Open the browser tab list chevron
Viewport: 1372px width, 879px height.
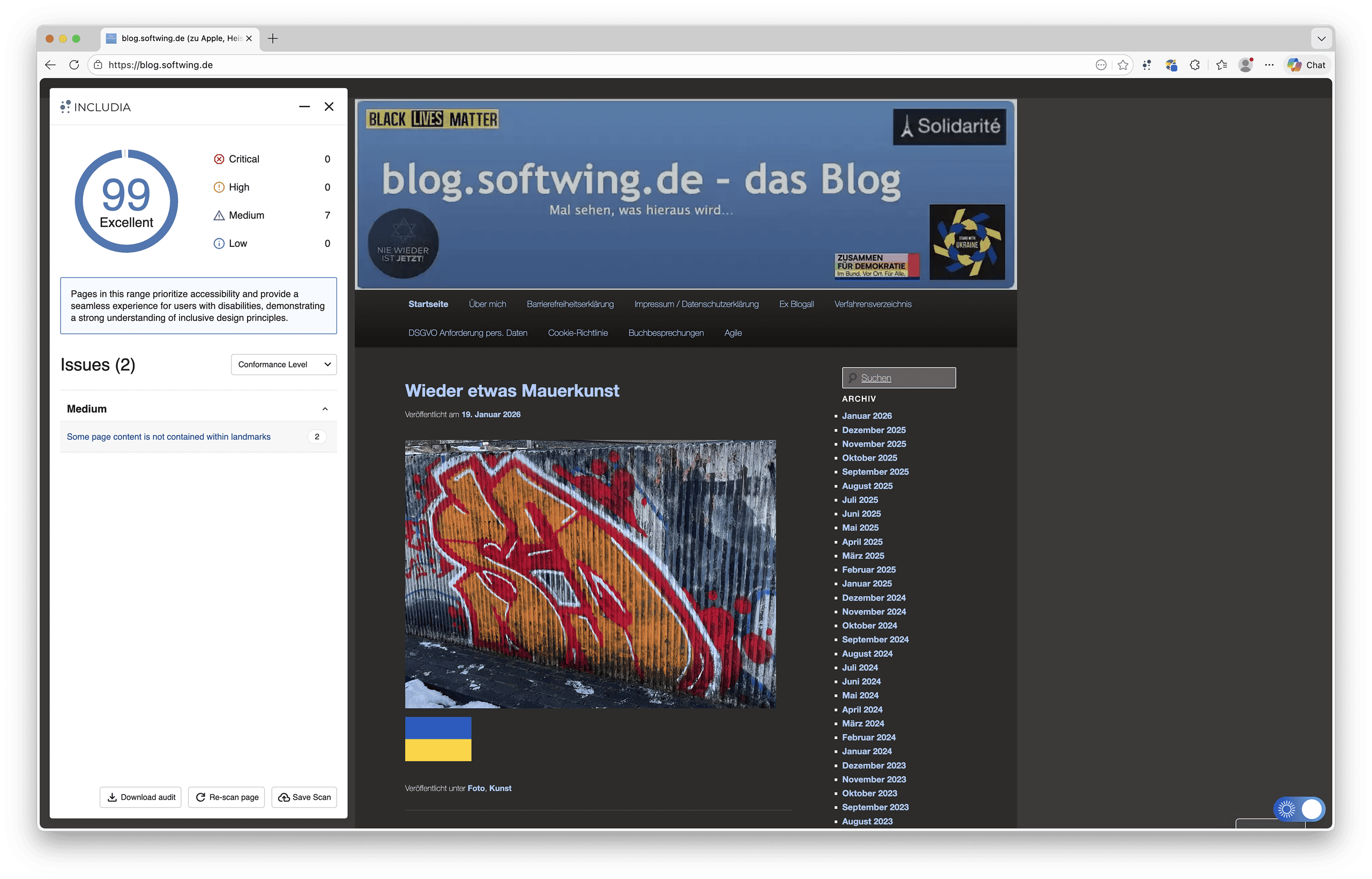point(1321,38)
